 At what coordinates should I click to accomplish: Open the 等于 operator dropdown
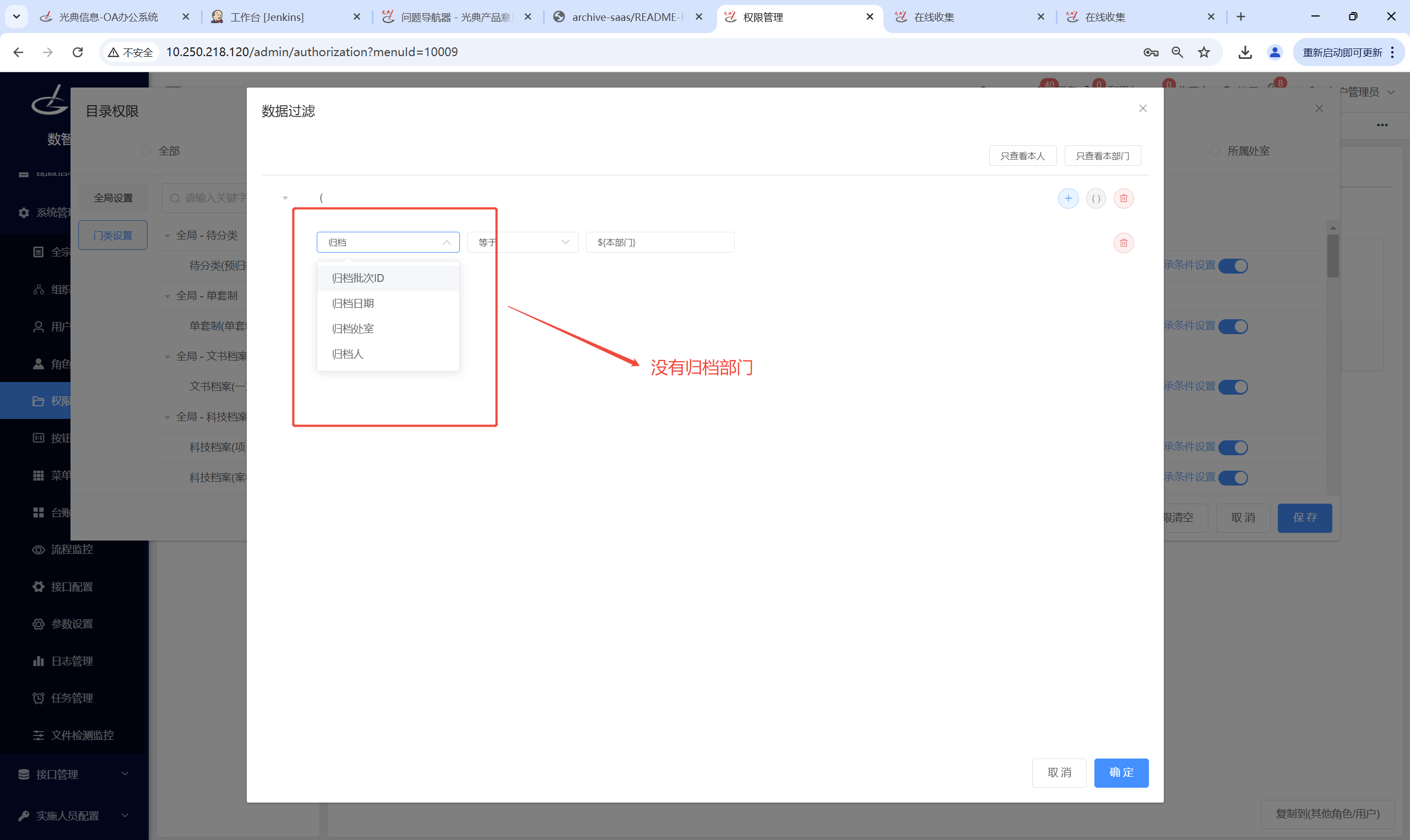523,242
